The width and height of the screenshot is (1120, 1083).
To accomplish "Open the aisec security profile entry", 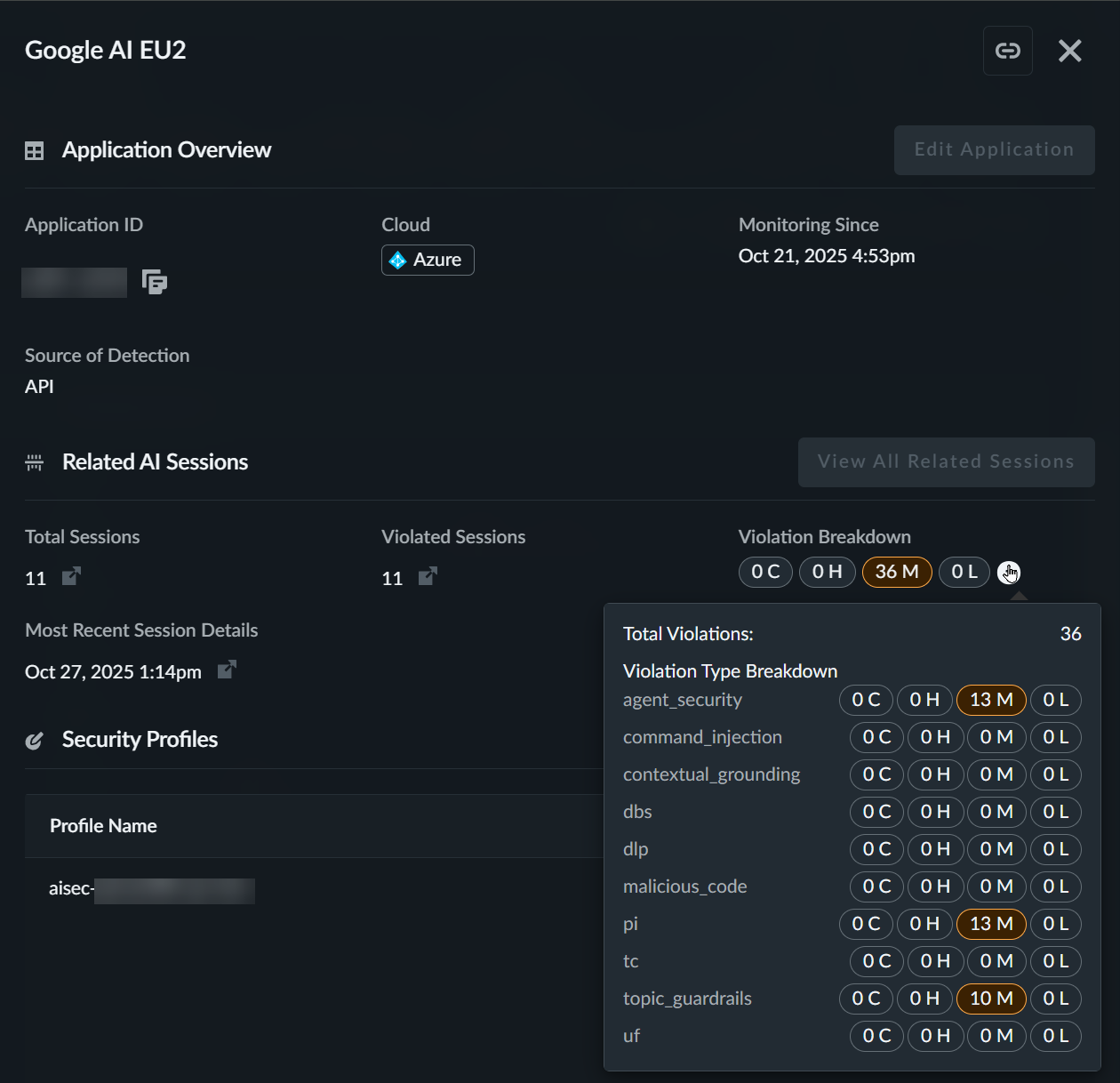I will [151, 889].
